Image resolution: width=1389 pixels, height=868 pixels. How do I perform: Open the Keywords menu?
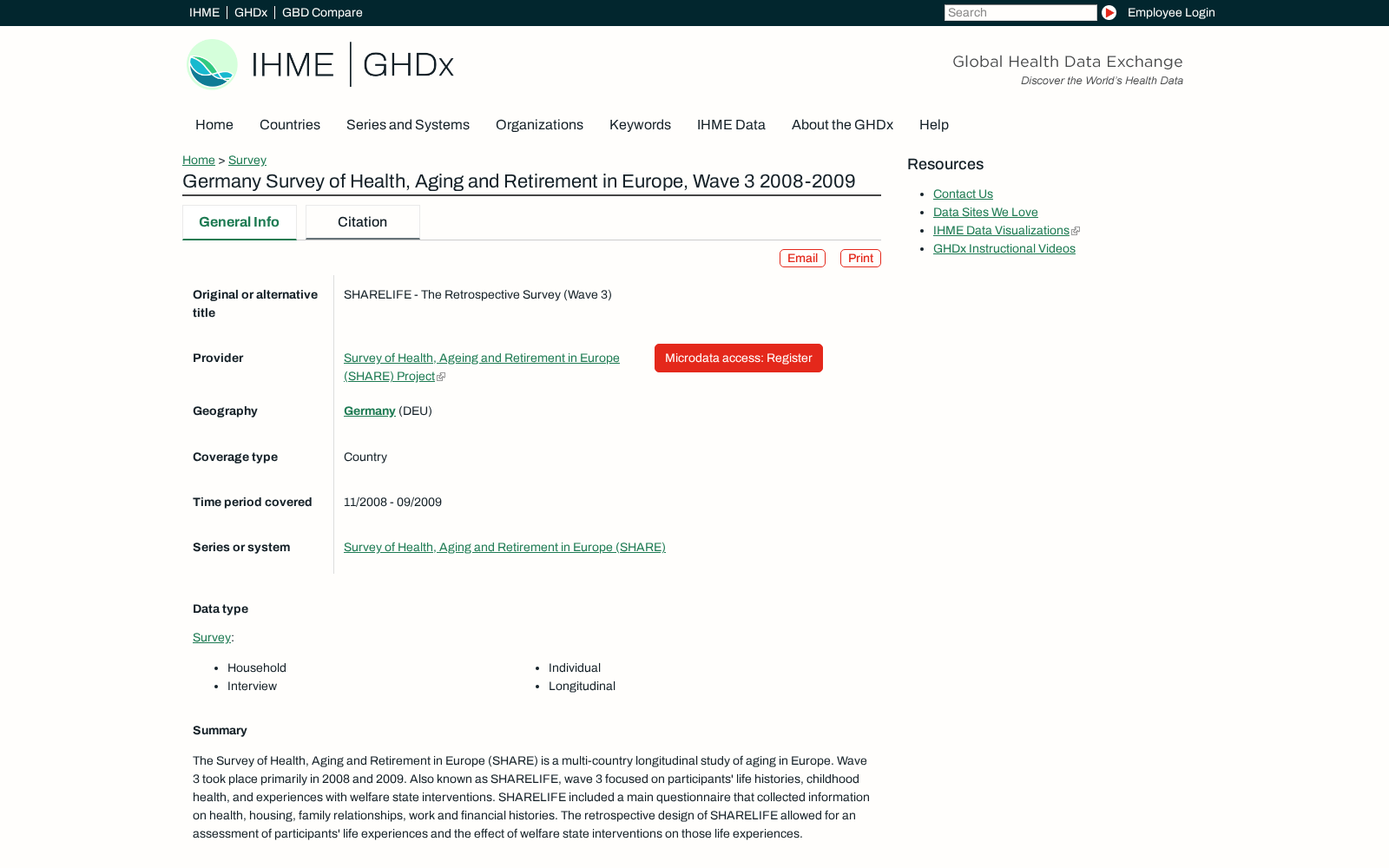tap(640, 125)
